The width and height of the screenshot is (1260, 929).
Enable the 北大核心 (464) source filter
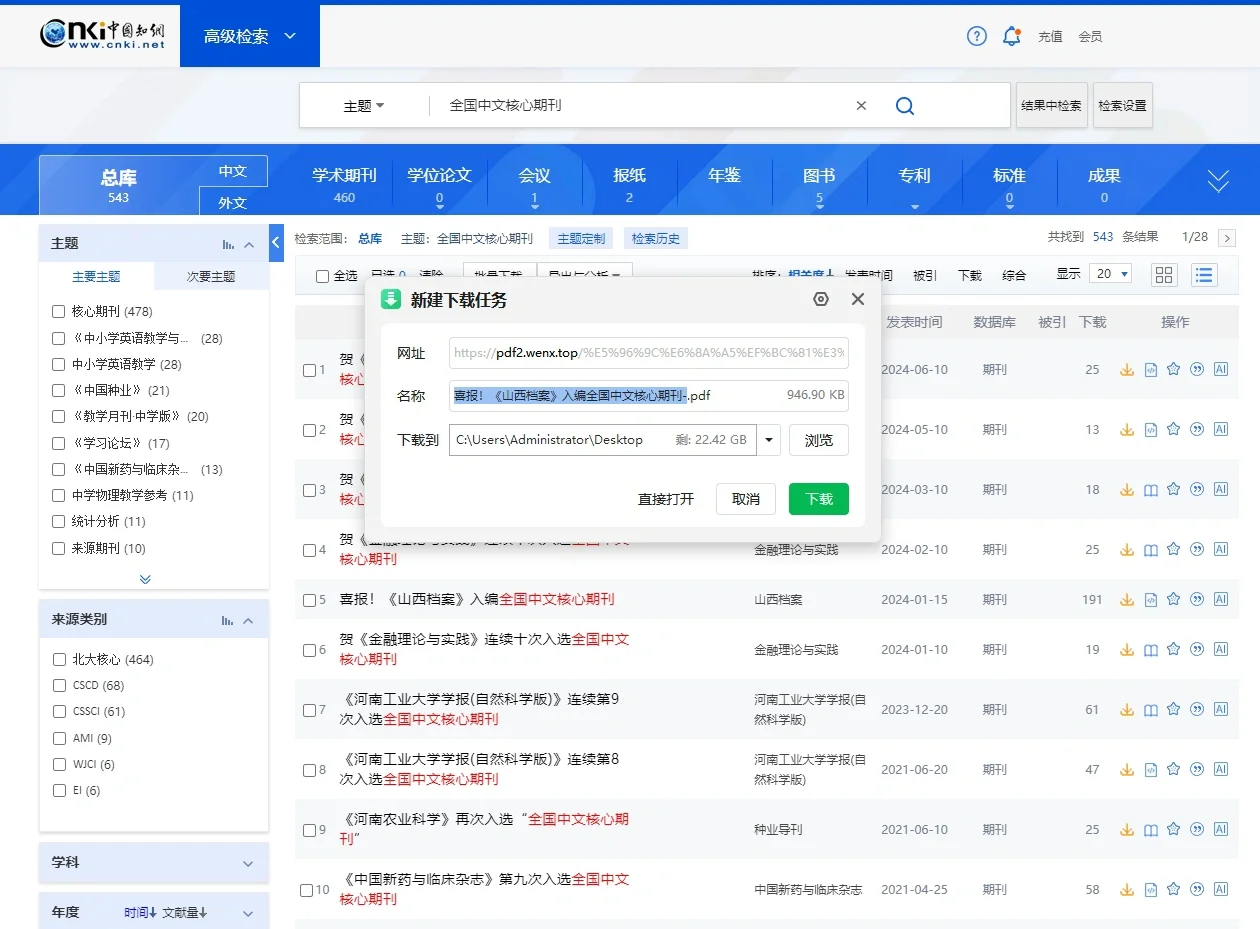pyautogui.click(x=58, y=658)
